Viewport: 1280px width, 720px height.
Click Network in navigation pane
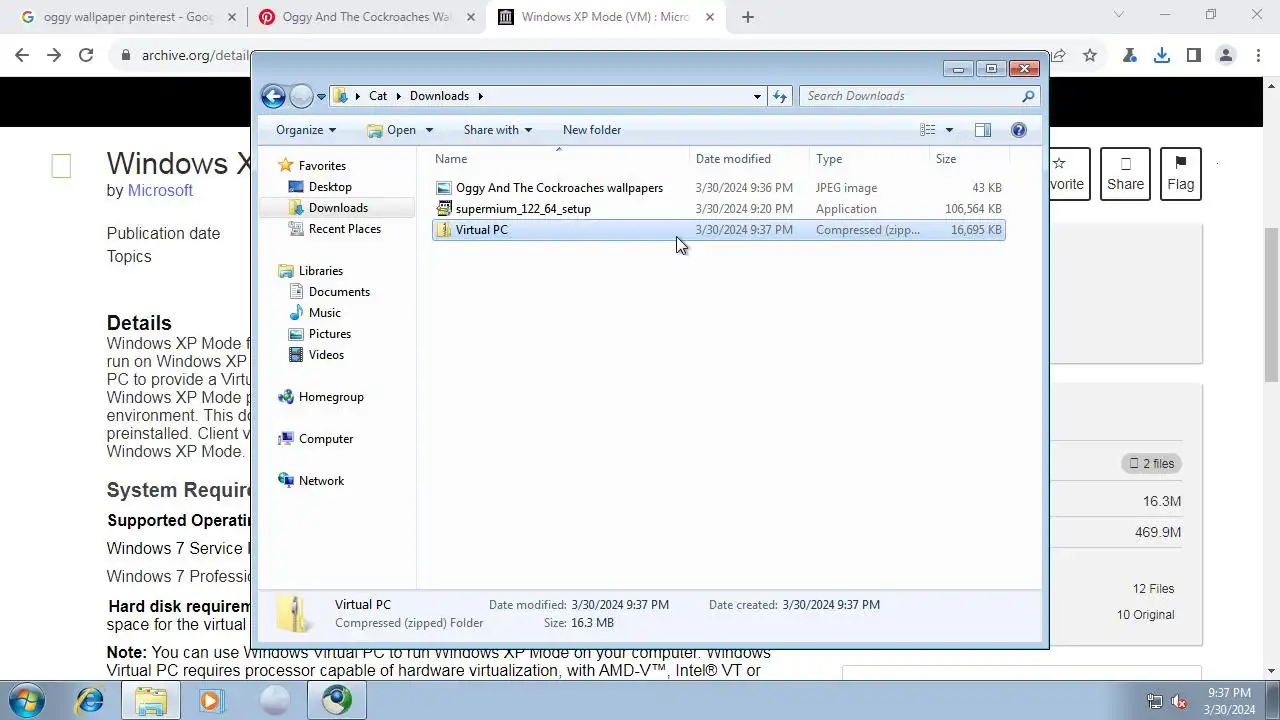coord(321,481)
